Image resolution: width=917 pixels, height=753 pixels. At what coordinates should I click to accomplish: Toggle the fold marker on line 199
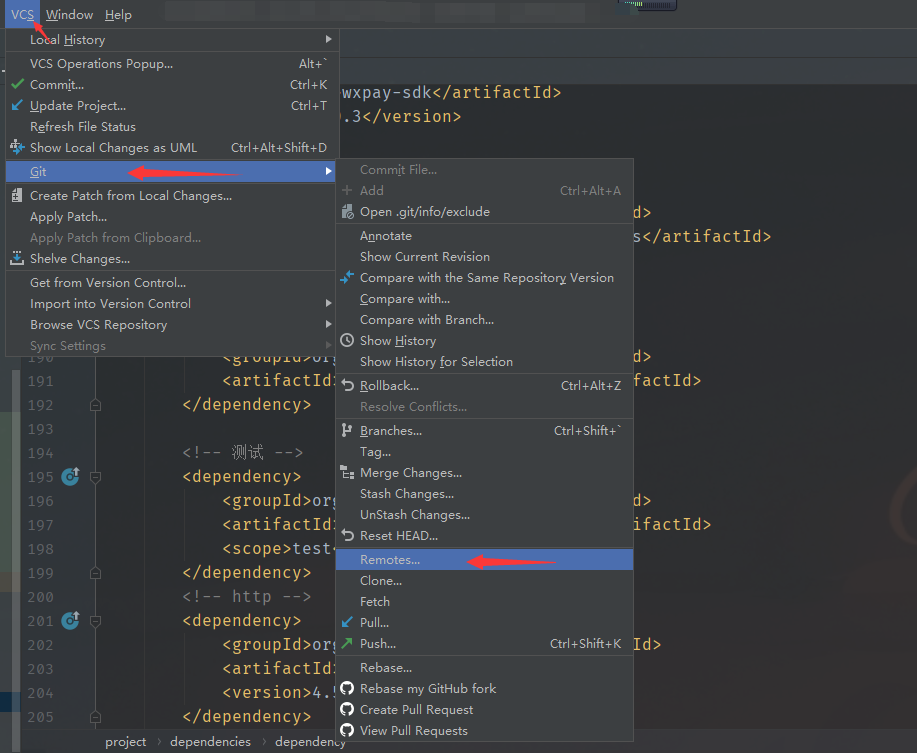point(95,573)
